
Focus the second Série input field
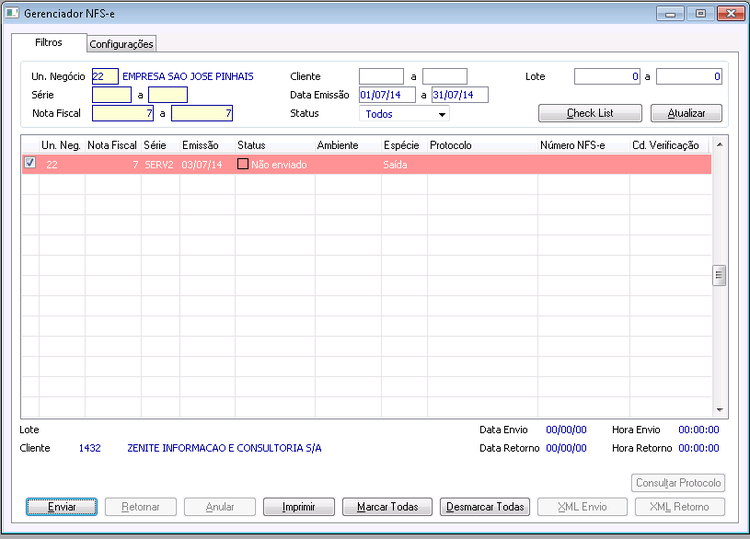[x=168, y=95]
